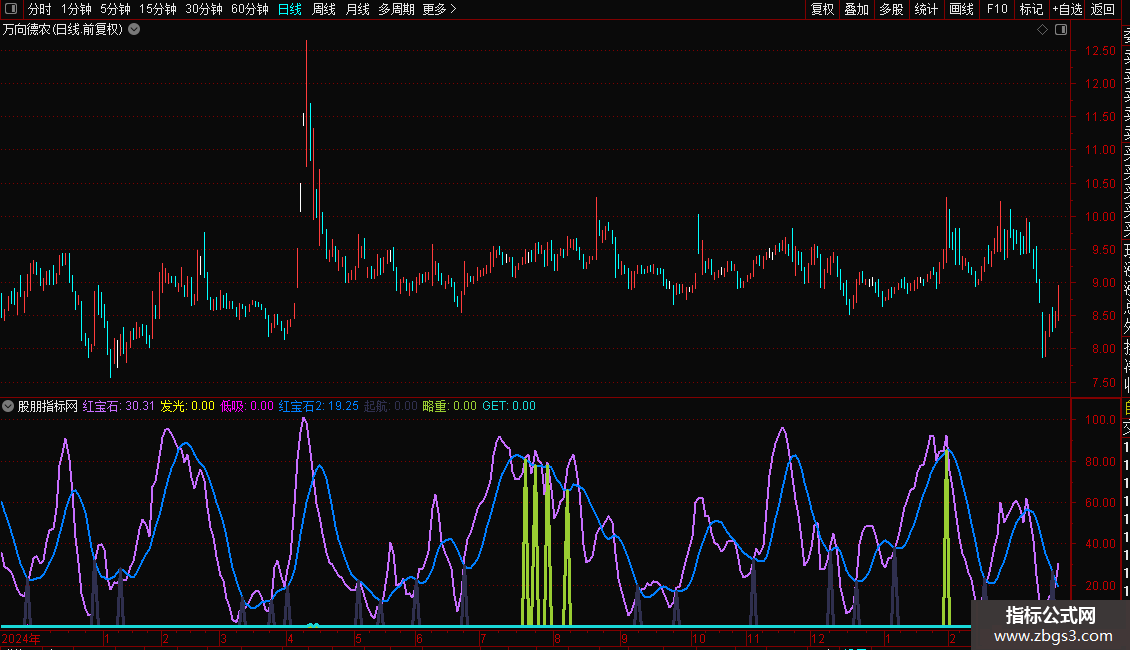Switch to 30分钟 period

204,9
